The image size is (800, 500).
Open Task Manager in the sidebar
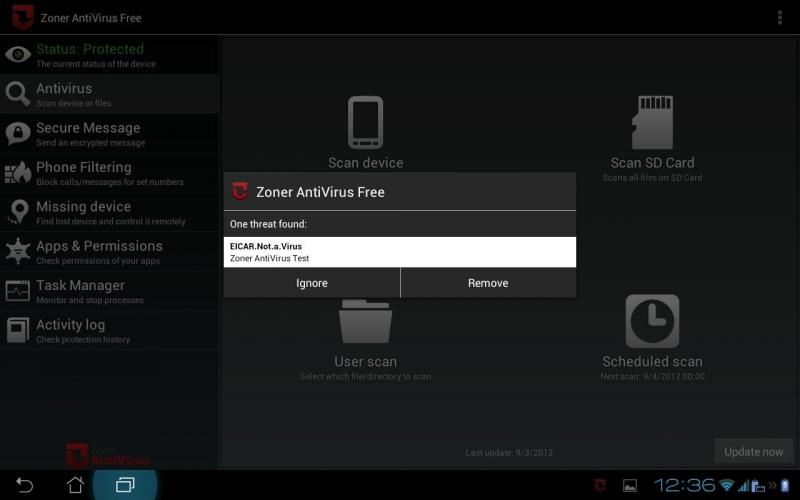click(x=110, y=291)
